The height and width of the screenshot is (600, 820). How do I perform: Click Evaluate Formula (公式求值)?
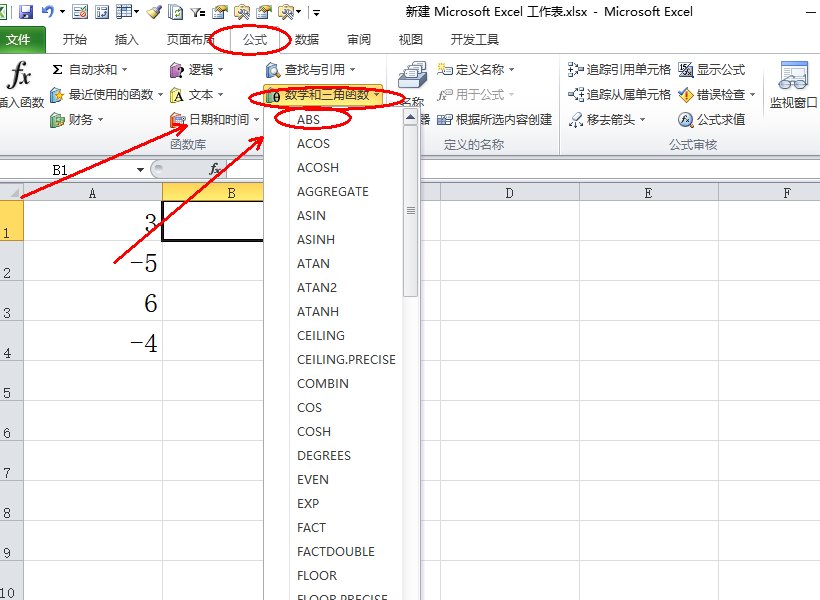tap(718, 119)
